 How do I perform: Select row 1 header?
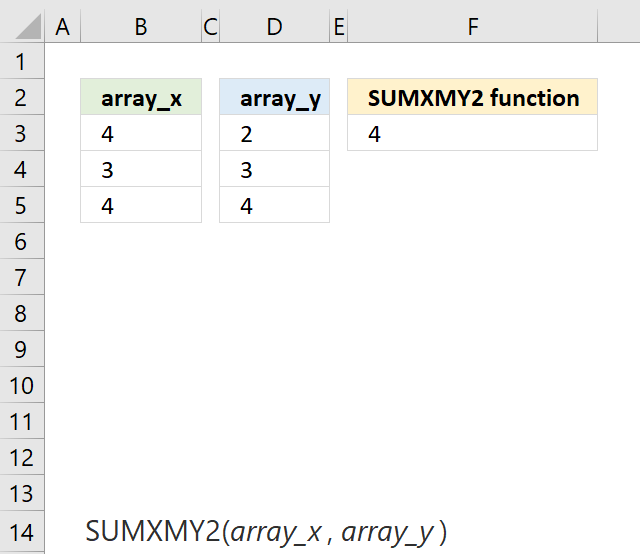pyautogui.click(x=22, y=61)
